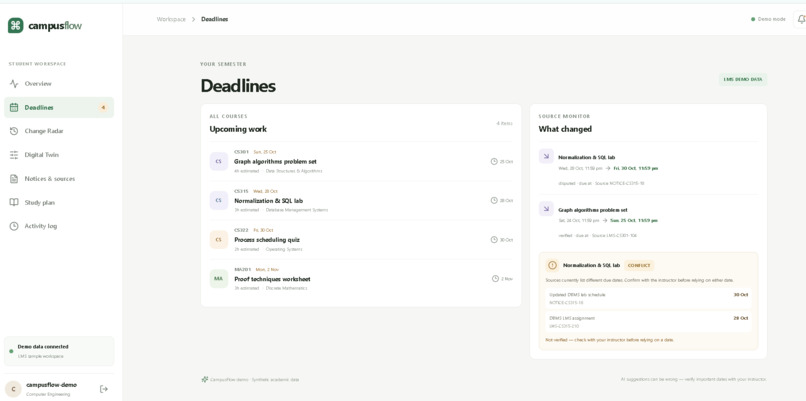Click the Change Radar history icon
Viewport: 806px width, 401px height.
point(14,131)
